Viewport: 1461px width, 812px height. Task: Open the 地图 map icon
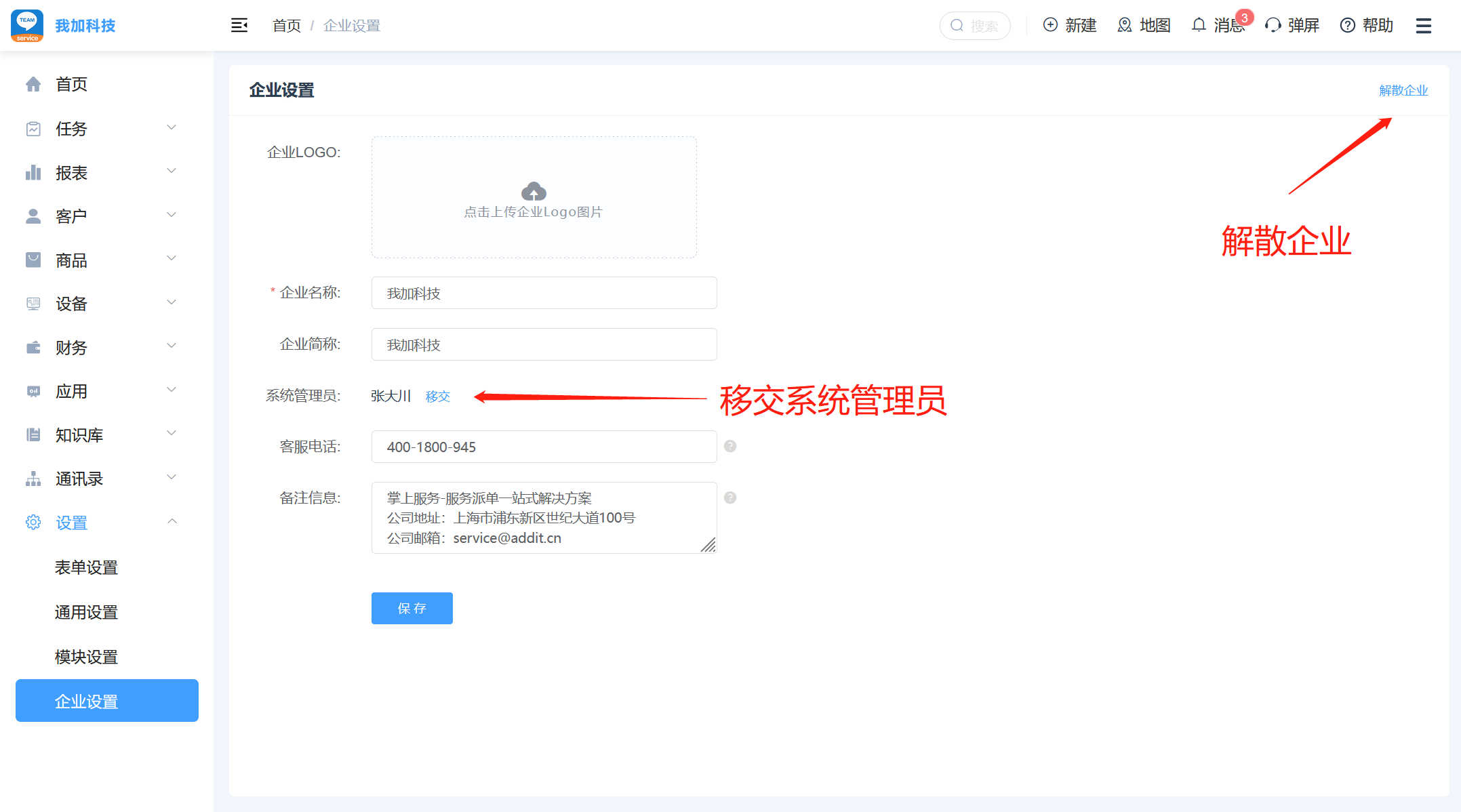(1125, 25)
